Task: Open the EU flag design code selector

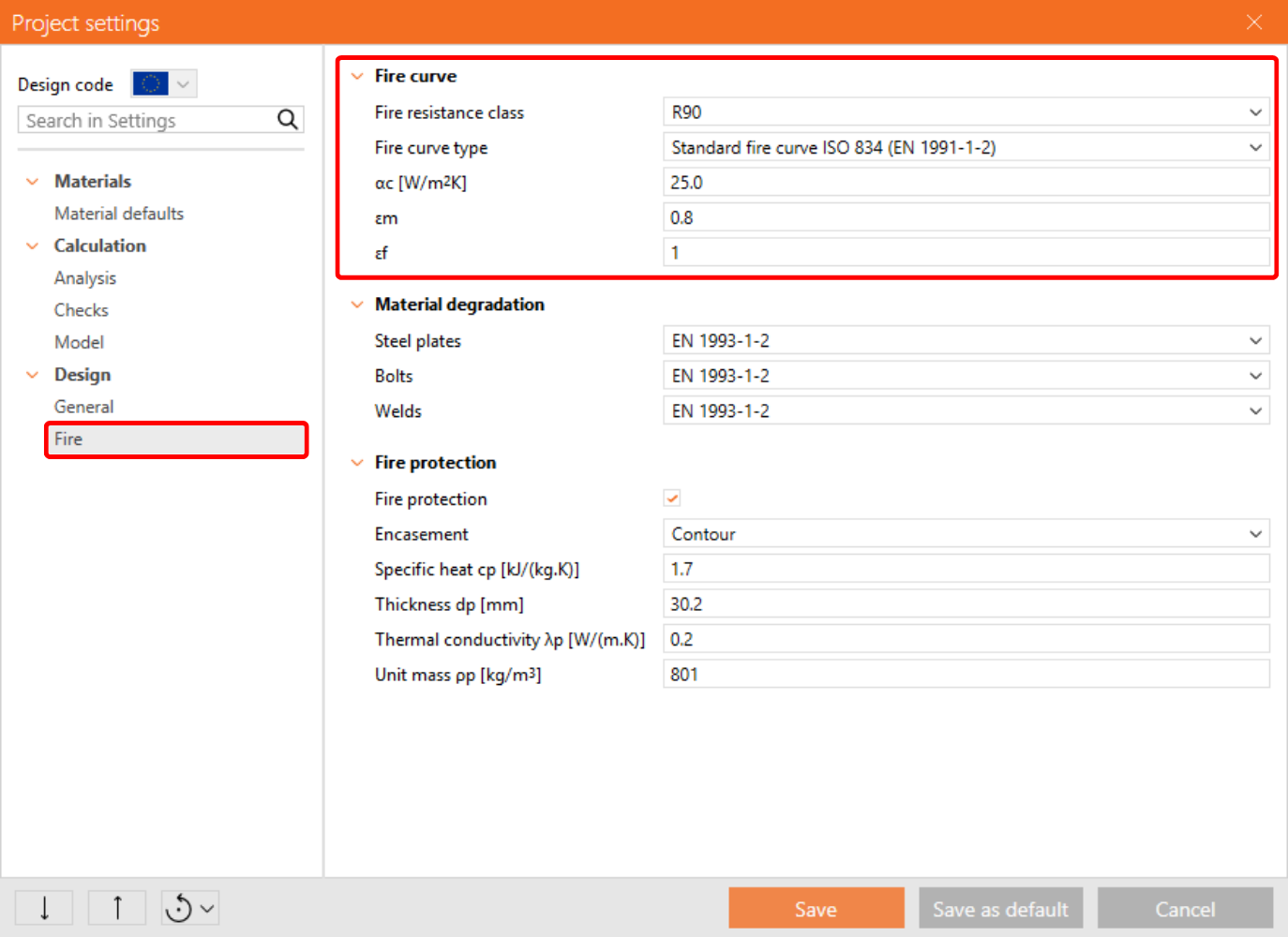Action: pos(164,84)
